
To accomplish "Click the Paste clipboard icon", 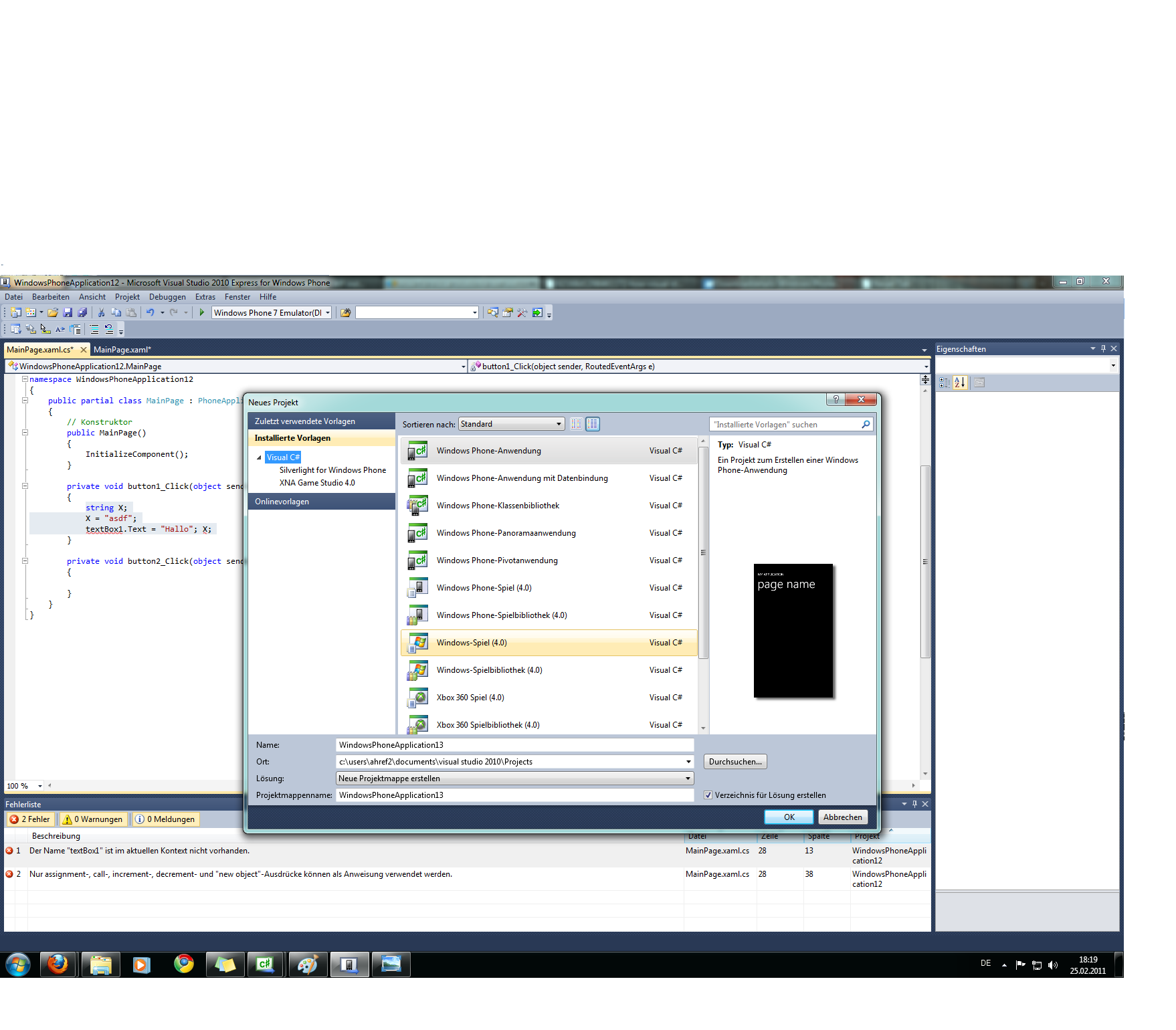I will pyautogui.click(x=131, y=312).
